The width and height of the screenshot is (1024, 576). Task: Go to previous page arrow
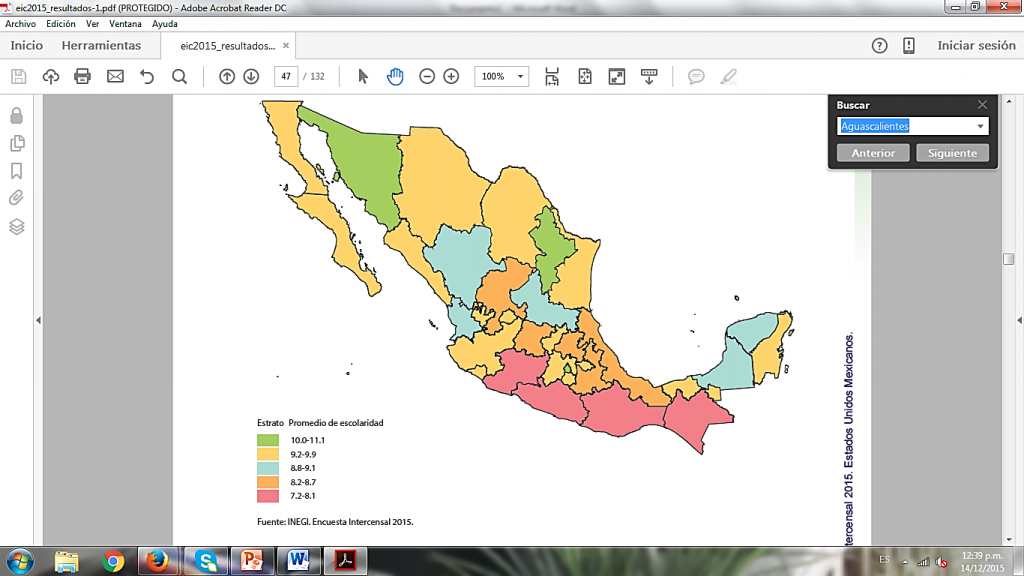coord(226,76)
